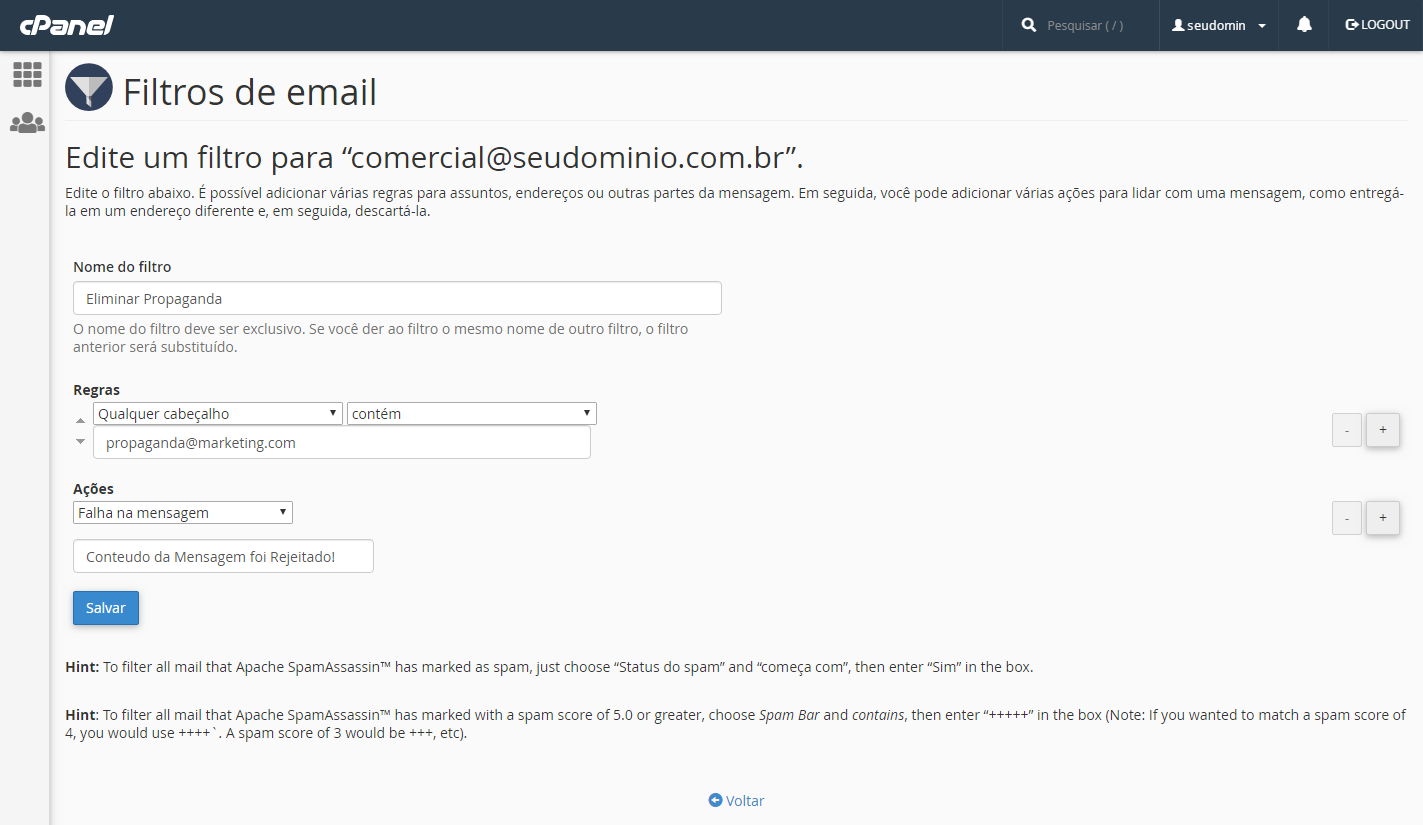1423x825 pixels.
Task: Open the 'contém' operator dropdown
Action: coord(472,414)
